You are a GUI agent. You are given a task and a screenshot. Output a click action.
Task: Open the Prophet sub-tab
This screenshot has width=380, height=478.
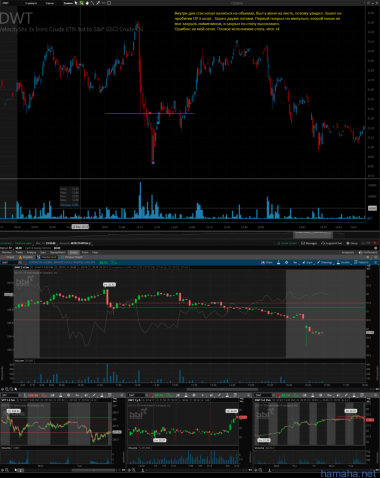[x=26, y=257]
